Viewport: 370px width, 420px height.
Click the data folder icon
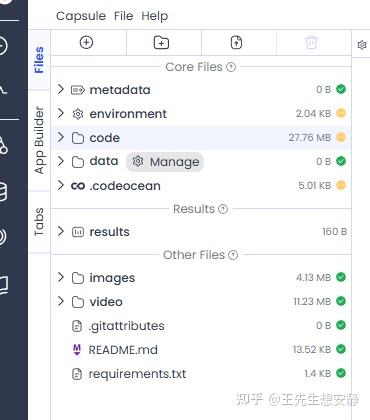coord(78,162)
